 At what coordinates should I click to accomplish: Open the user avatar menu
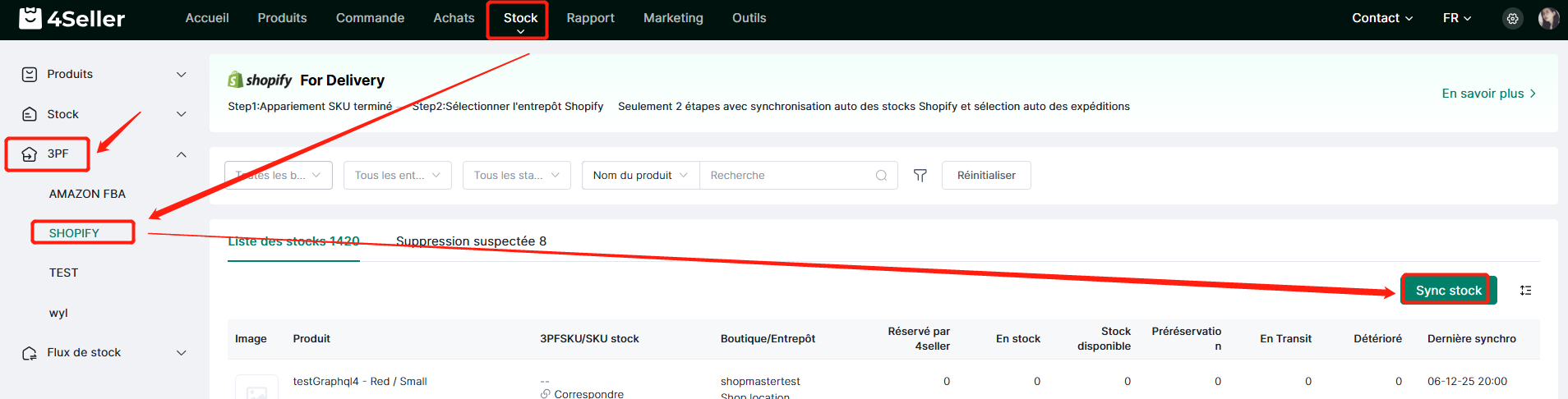click(x=1548, y=18)
